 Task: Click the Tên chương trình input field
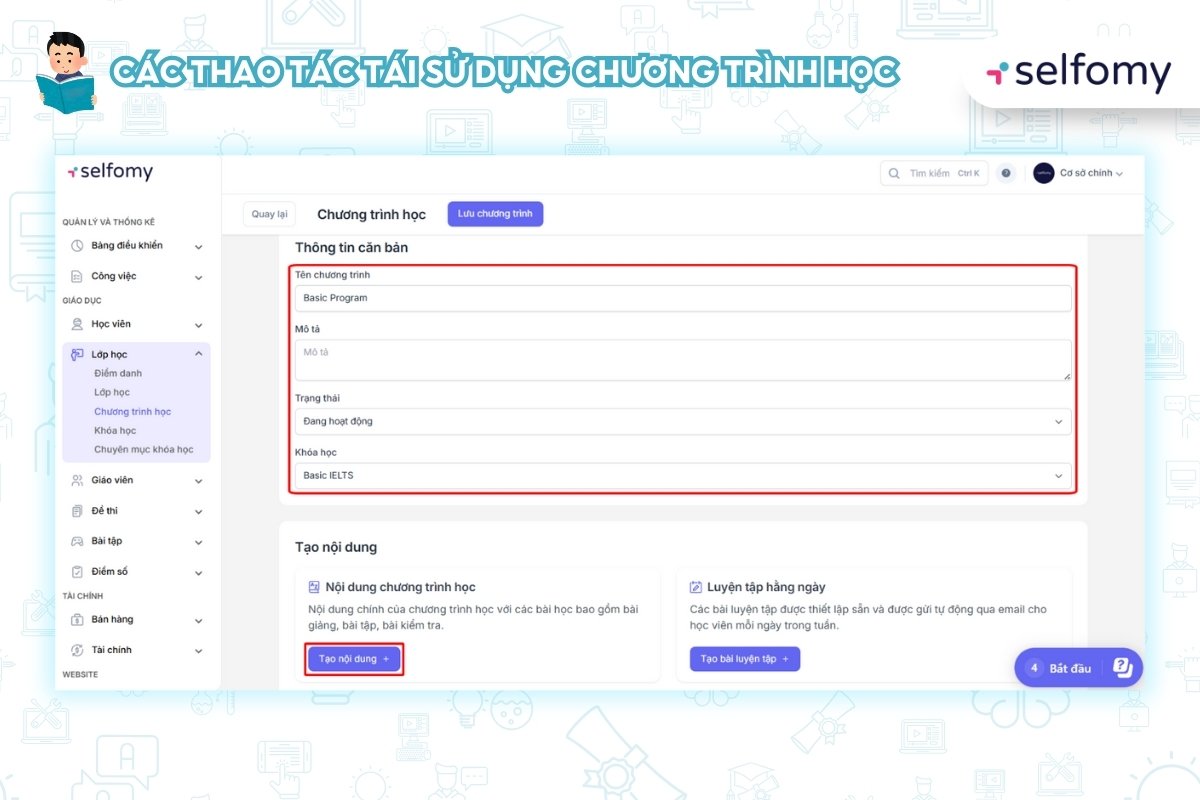point(682,298)
